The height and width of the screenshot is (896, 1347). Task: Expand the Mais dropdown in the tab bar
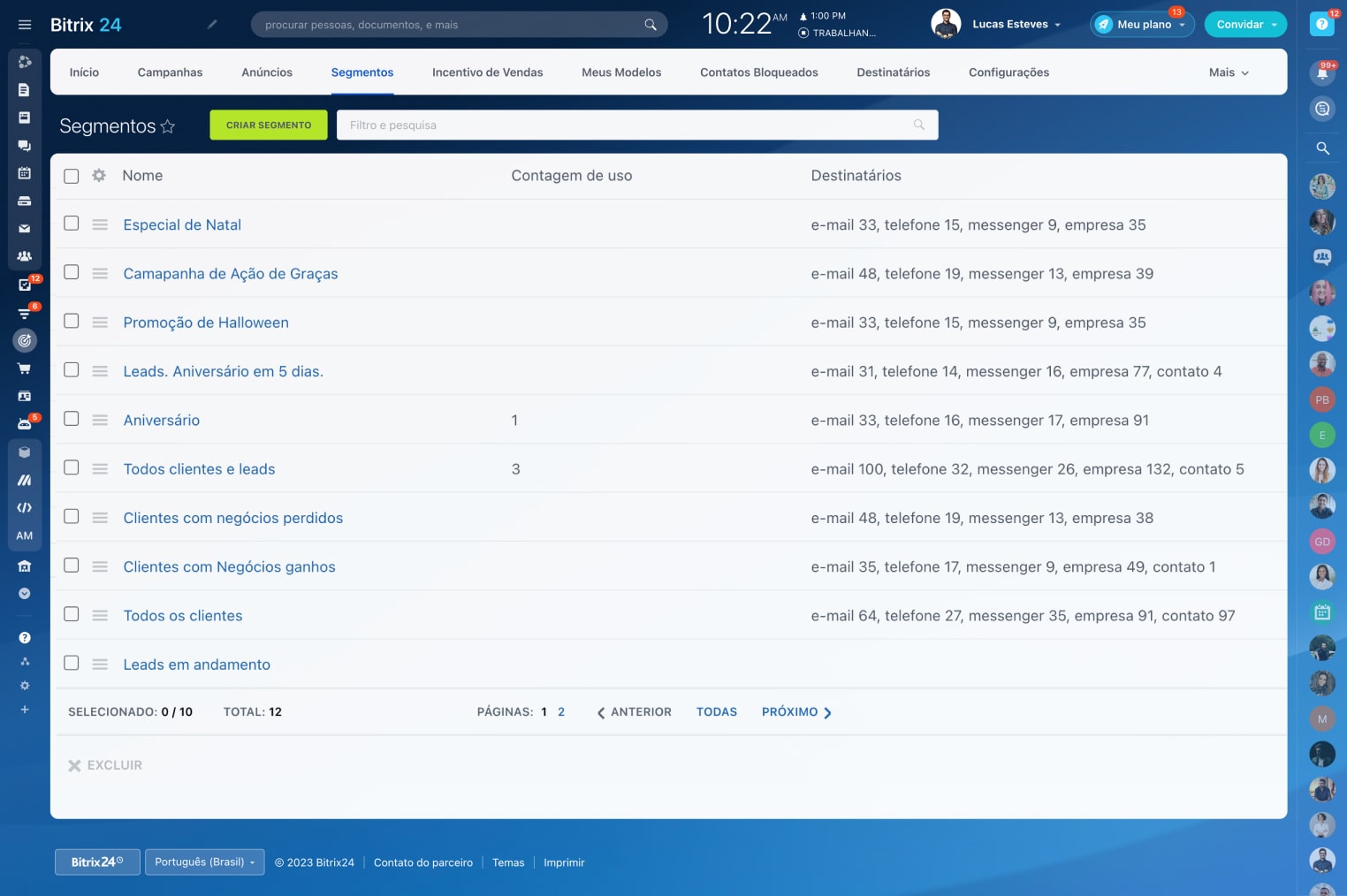point(1229,72)
